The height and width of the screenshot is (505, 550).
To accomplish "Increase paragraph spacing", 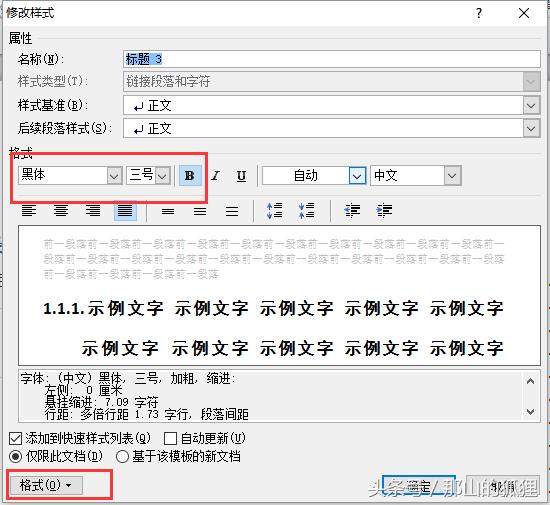I will click(x=274, y=211).
